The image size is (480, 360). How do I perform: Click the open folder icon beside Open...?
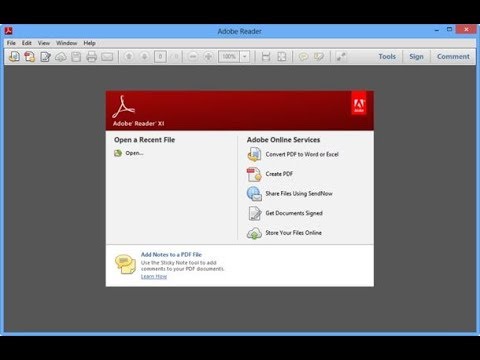118,153
